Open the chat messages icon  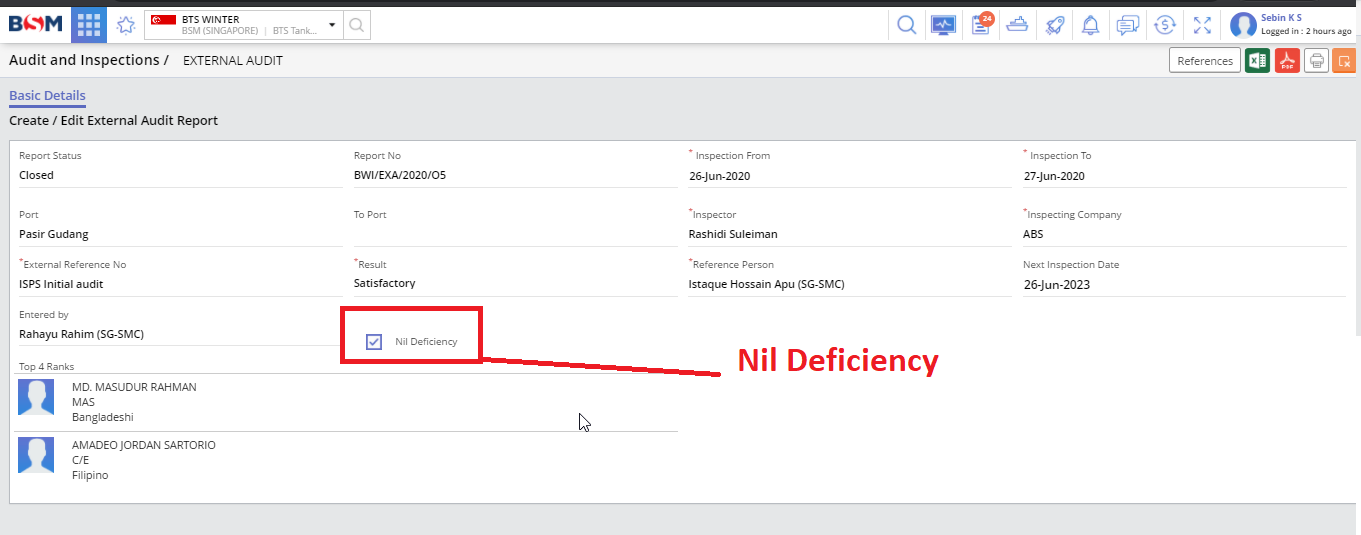coord(1128,25)
